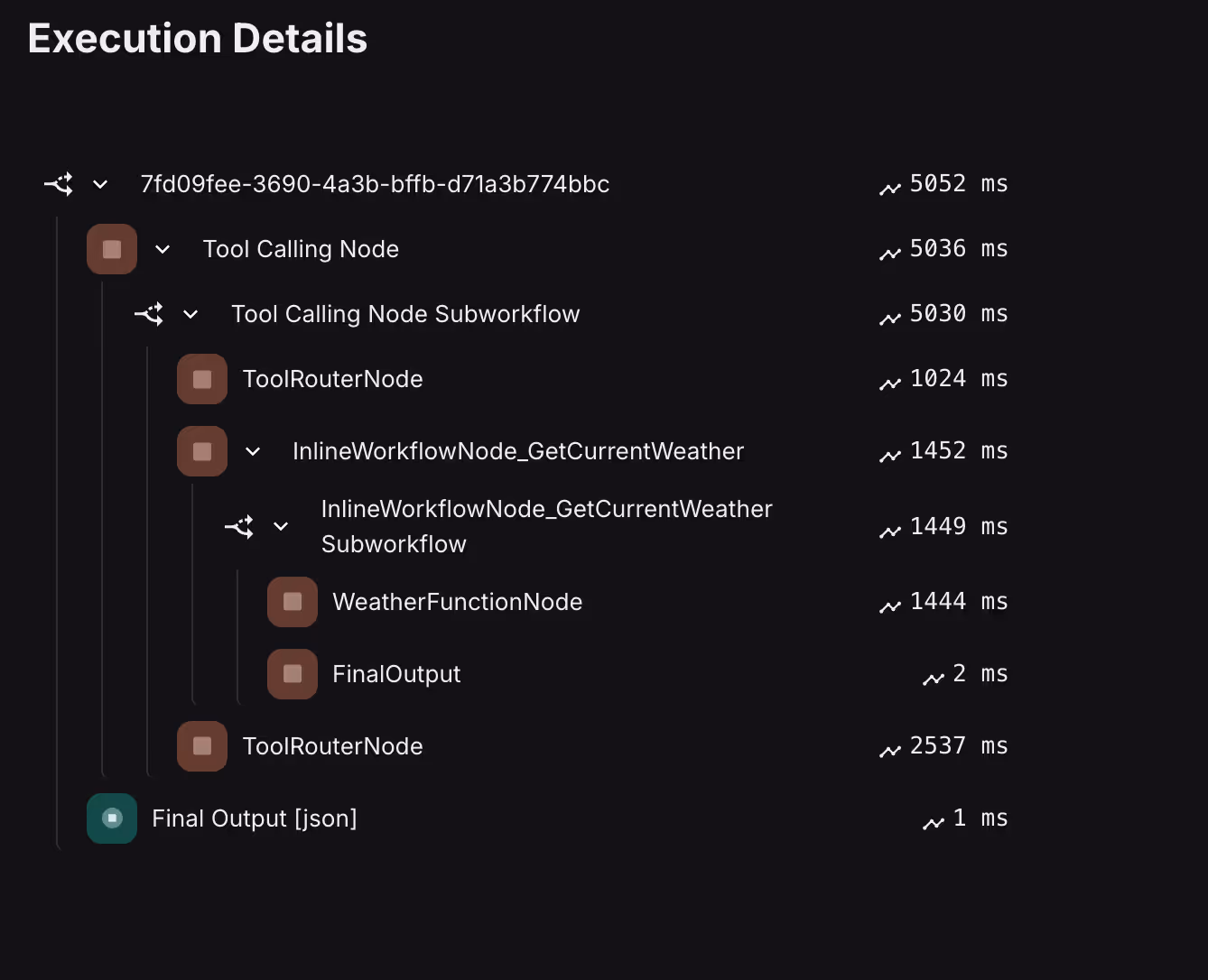Click the 1444 ms duration value
Image resolution: width=1208 pixels, height=980 pixels.
point(958,602)
